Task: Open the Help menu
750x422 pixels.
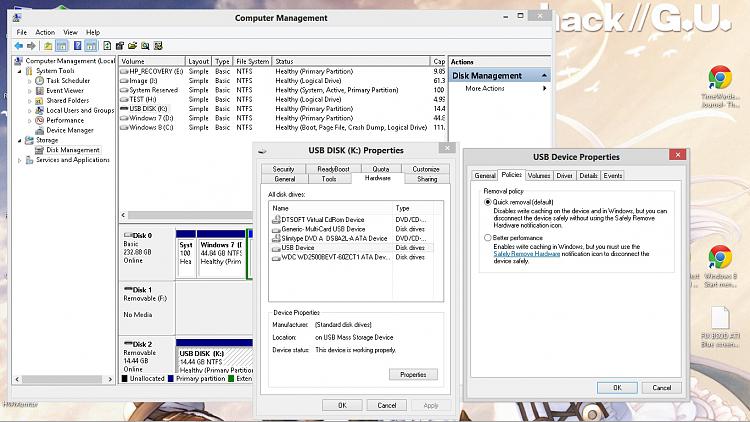Action: (x=93, y=33)
